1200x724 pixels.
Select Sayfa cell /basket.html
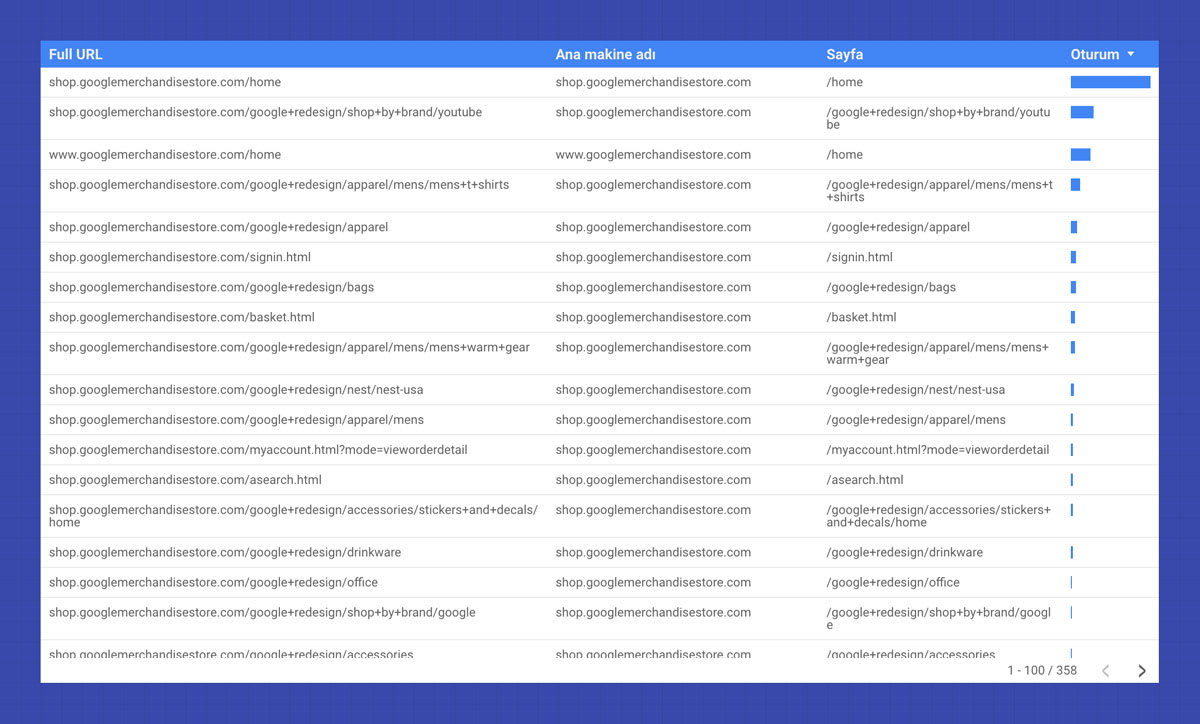(x=862, y=317)
